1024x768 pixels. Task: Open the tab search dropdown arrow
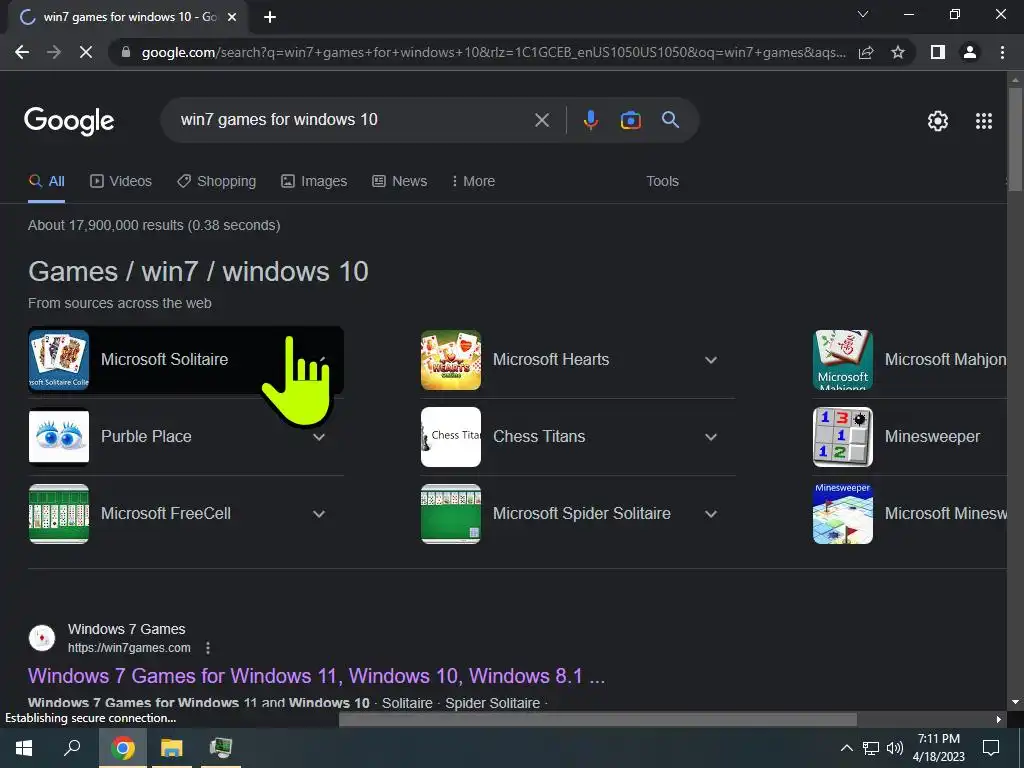[863, 14]
